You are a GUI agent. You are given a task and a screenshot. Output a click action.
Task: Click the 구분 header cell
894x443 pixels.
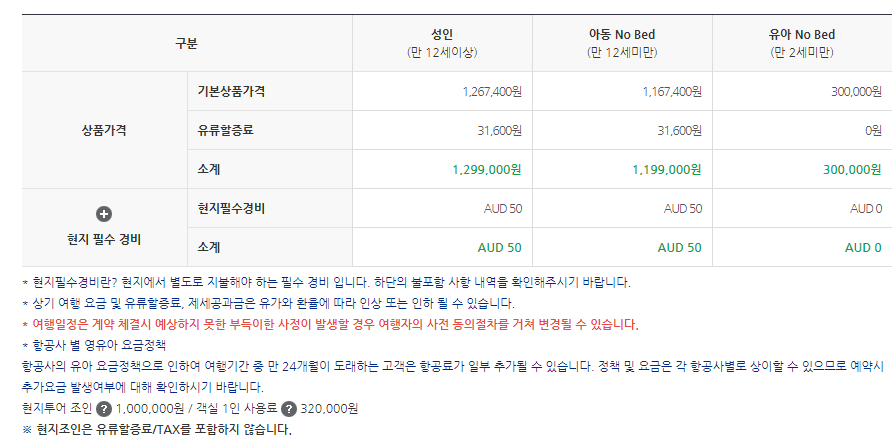tap(186, 43)
